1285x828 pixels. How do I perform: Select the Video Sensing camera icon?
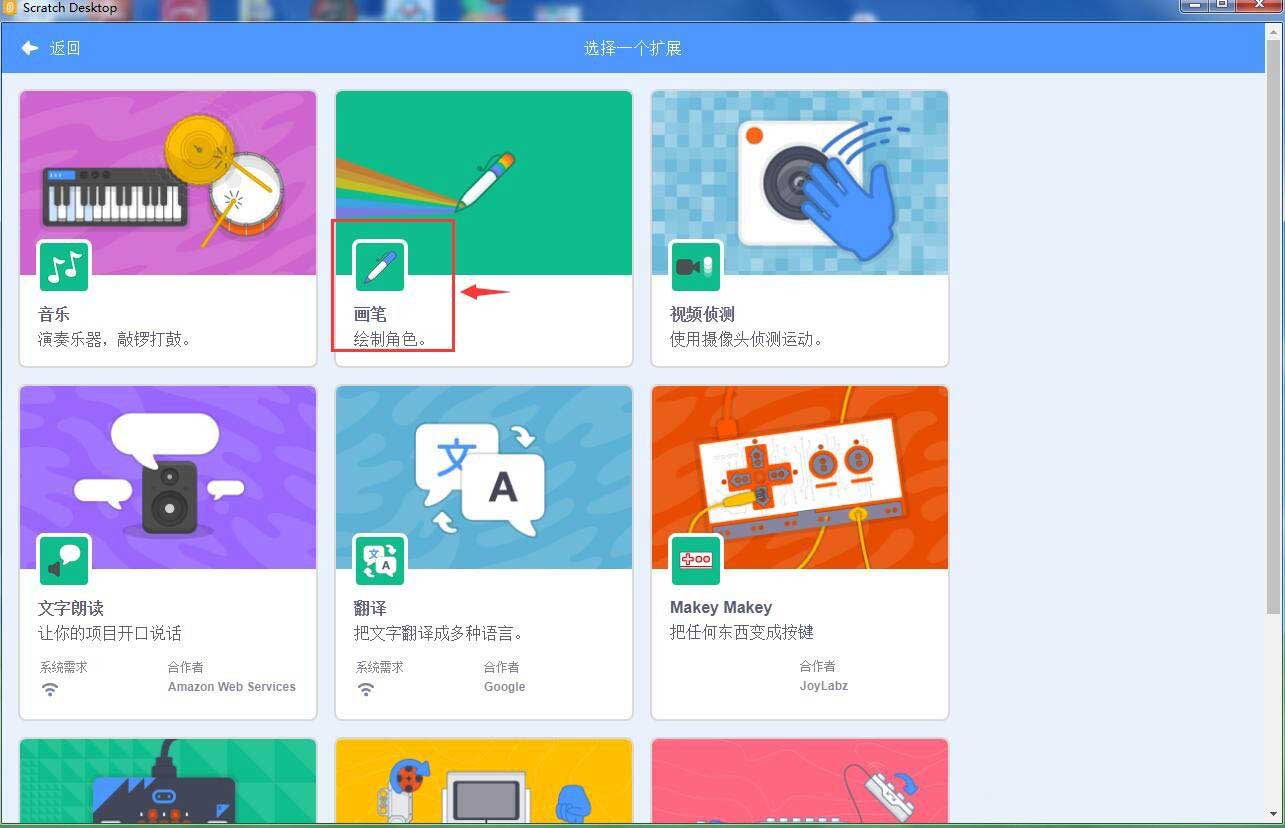tap(696, 266)
